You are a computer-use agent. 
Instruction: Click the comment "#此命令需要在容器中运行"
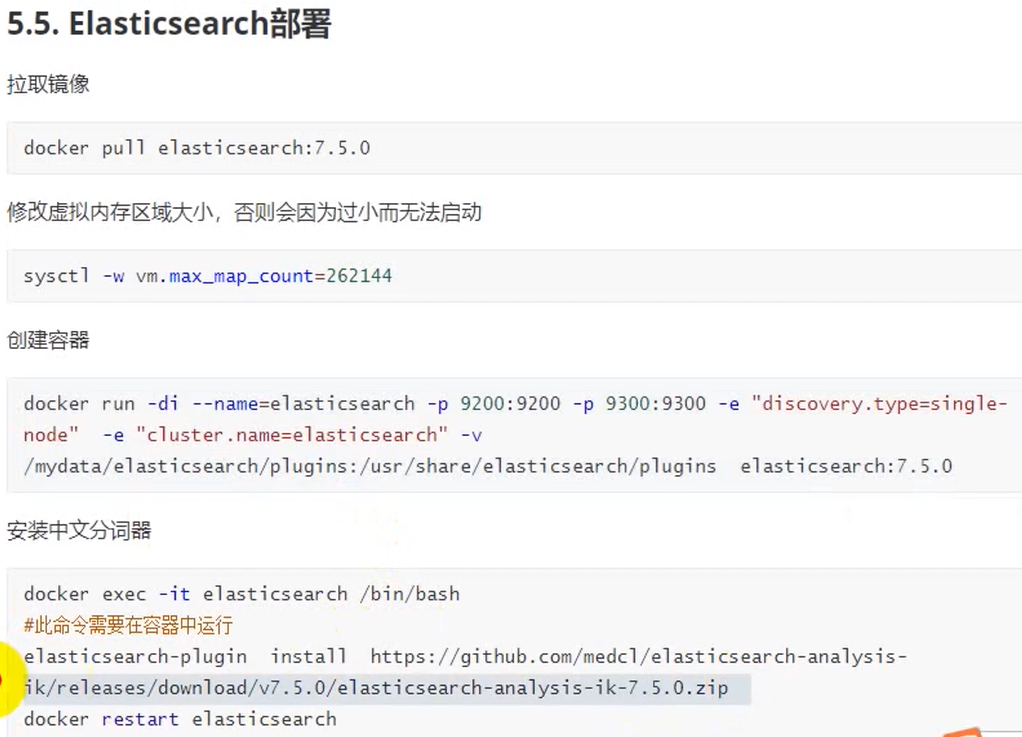point(128,626)
